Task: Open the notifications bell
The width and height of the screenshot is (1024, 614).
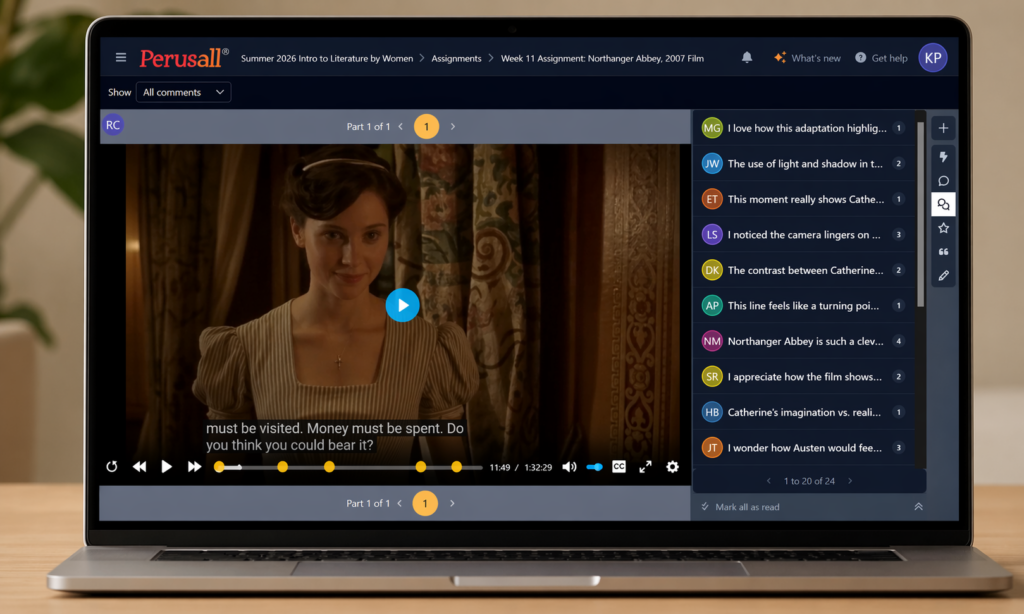Action: click(x=746, y=58)
